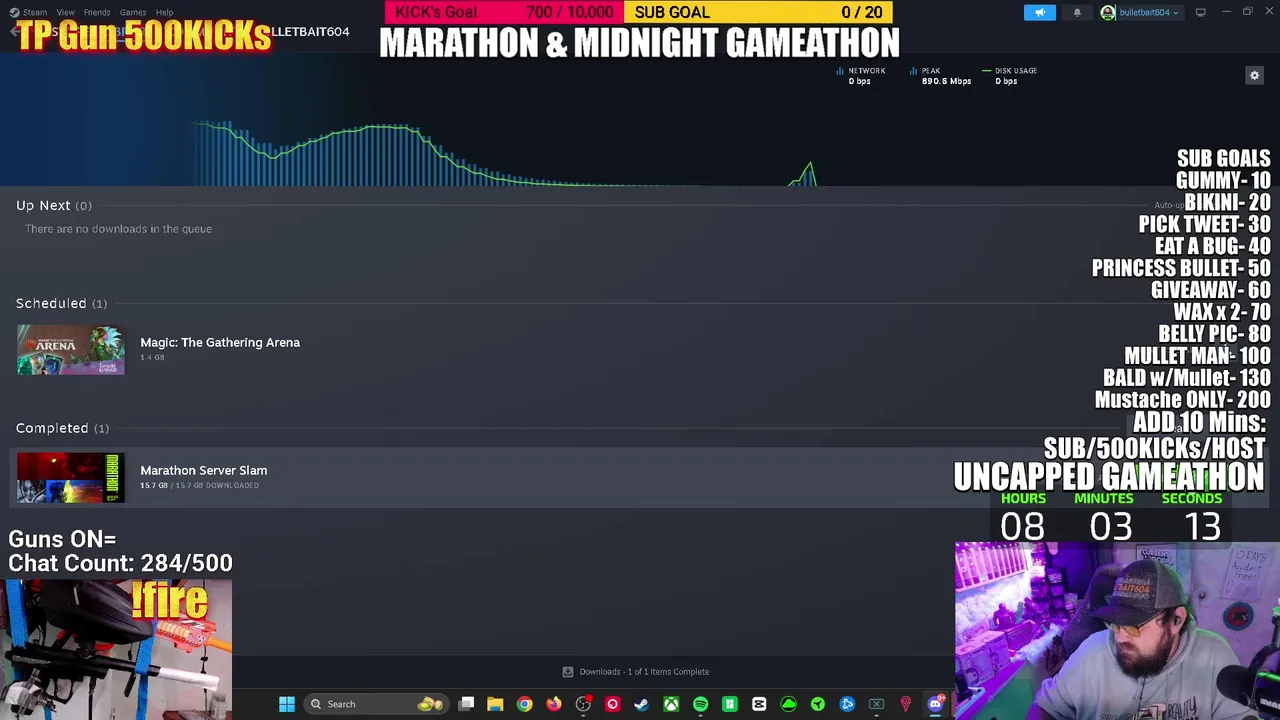Click the download activity graph
This screenshot has width=1280, height=720.
(x=505, y=154)
